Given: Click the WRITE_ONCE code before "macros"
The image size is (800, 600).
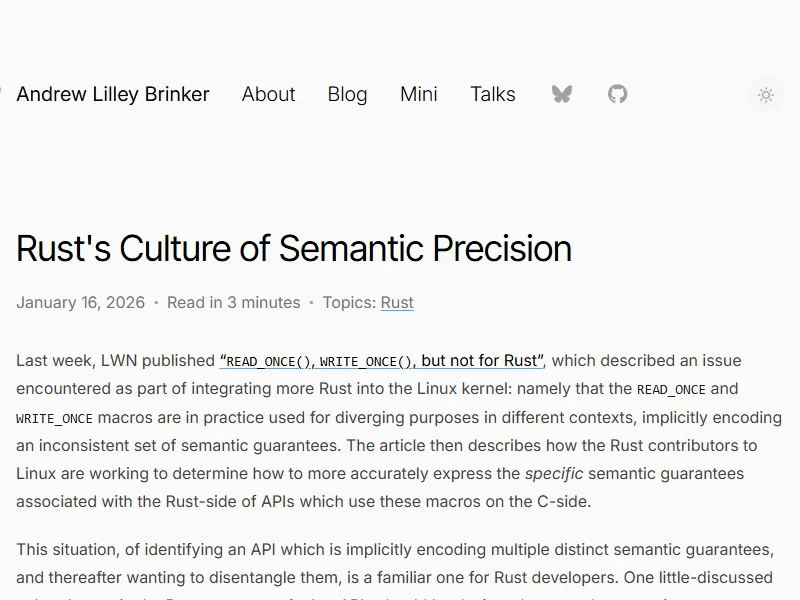Looking at the screenshot, I should coord(54,418).
